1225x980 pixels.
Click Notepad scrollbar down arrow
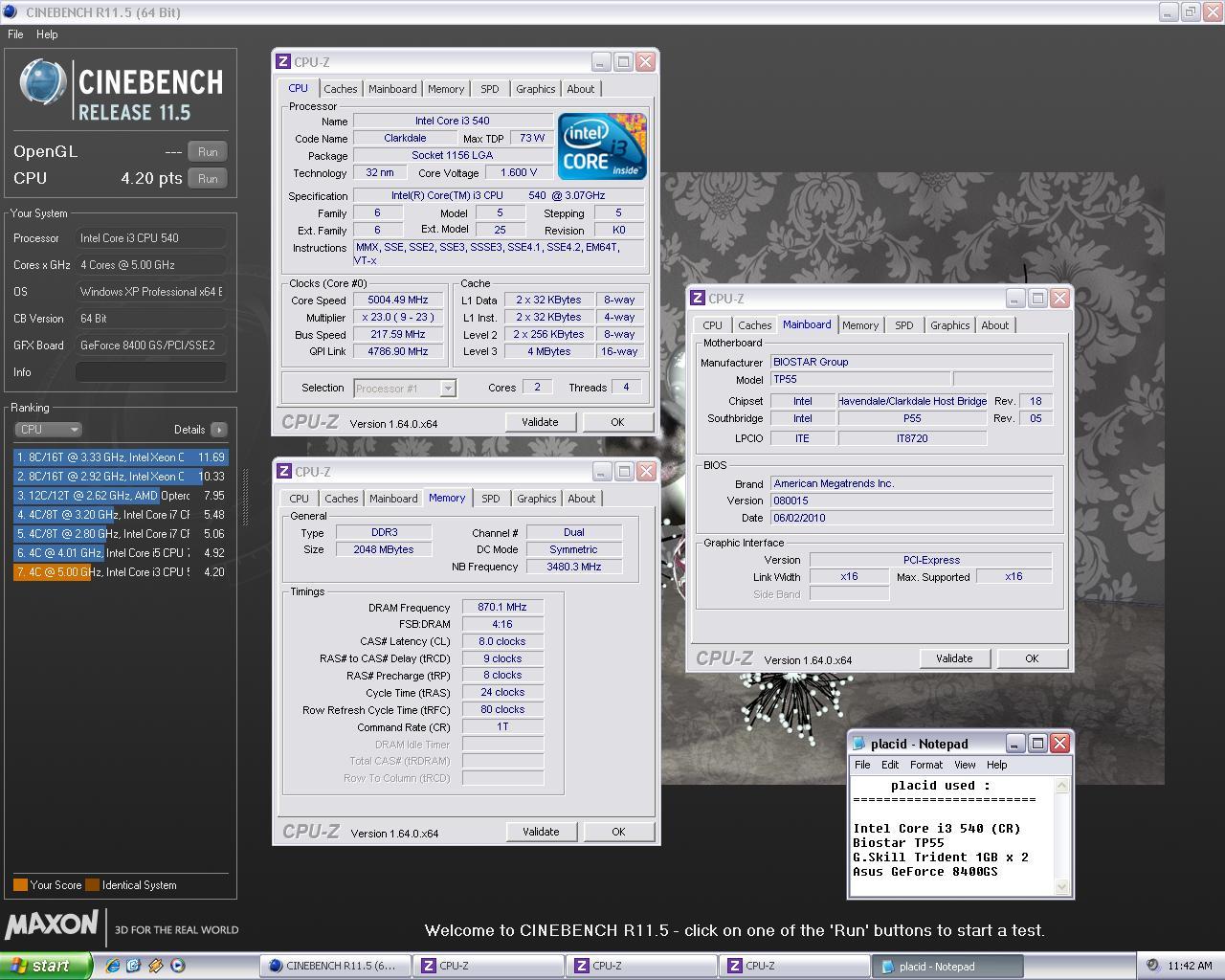[x=1061, y=887]
